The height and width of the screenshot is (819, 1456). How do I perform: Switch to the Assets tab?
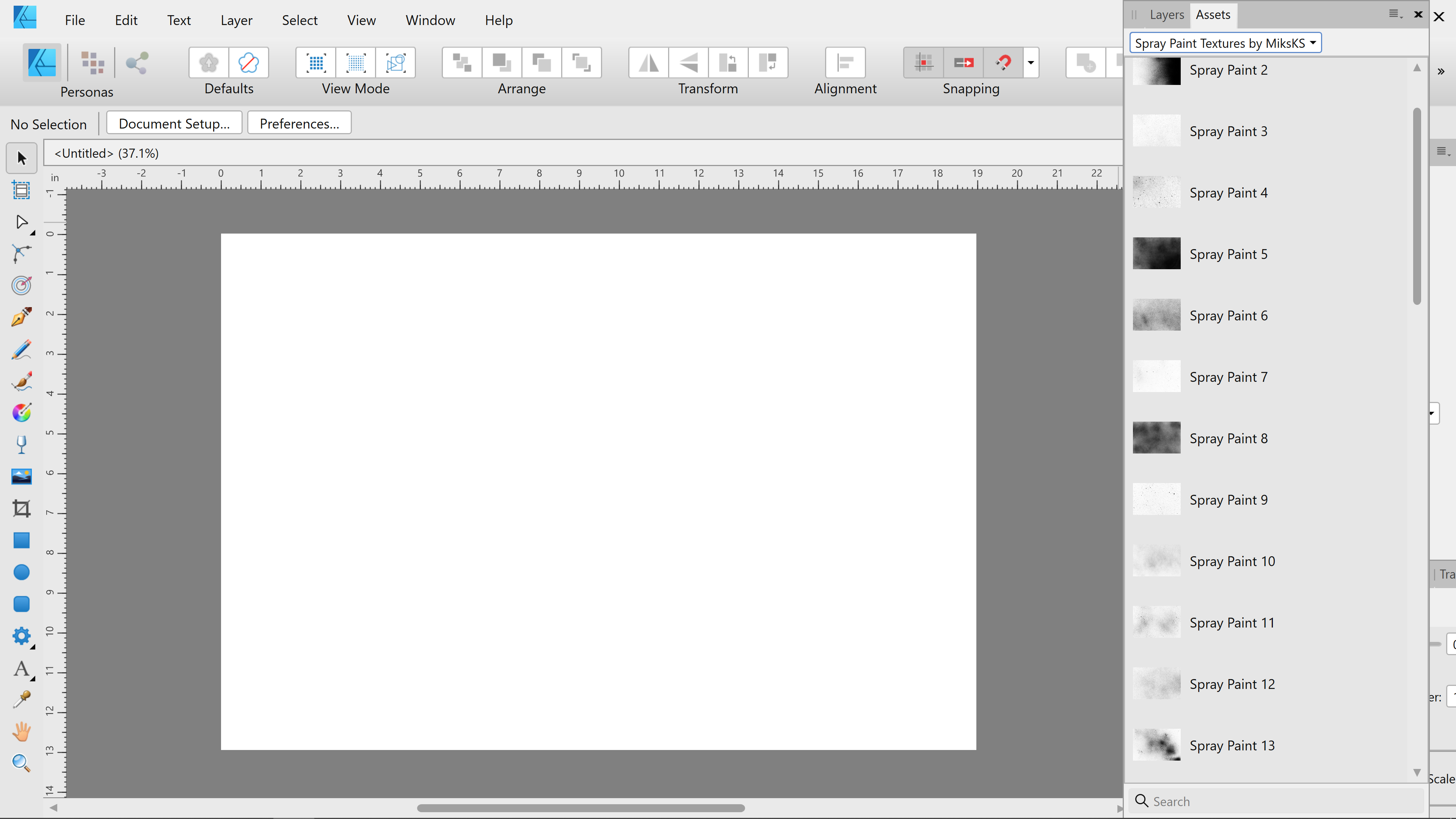1213,15
